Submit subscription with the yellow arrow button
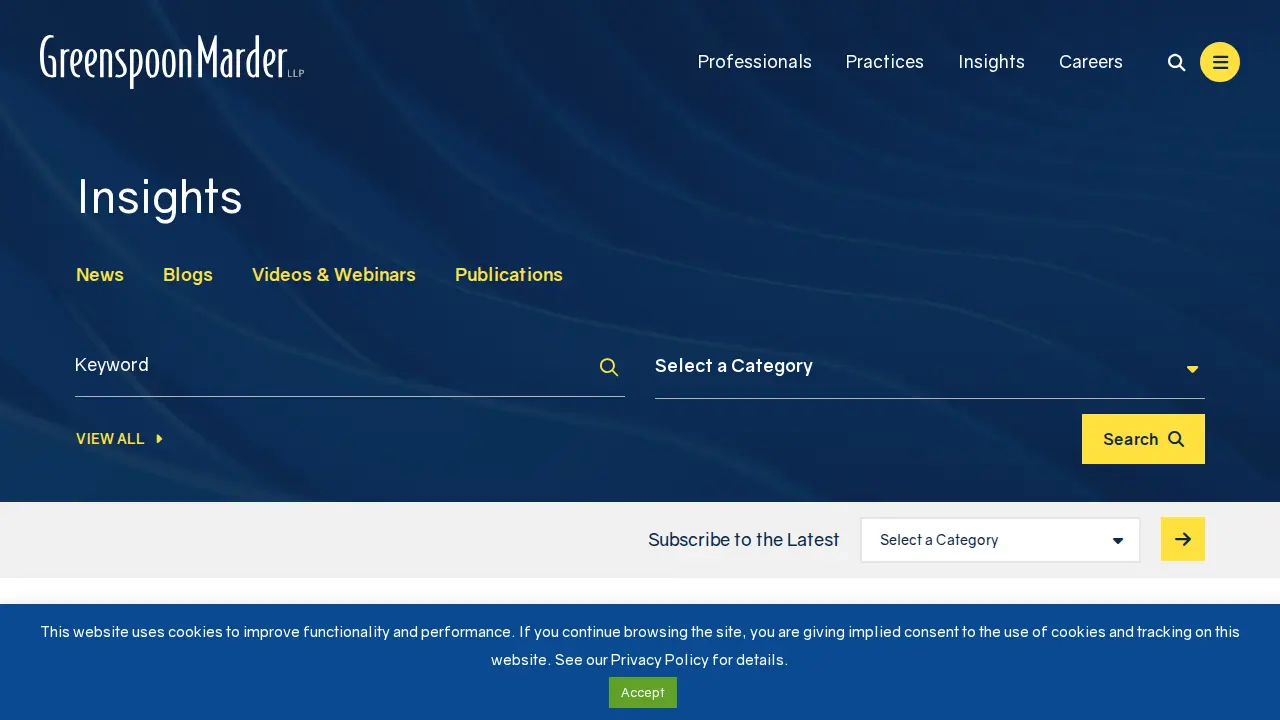The width and height of the screenshot is (1280, 720). [x=1183, y=539]
